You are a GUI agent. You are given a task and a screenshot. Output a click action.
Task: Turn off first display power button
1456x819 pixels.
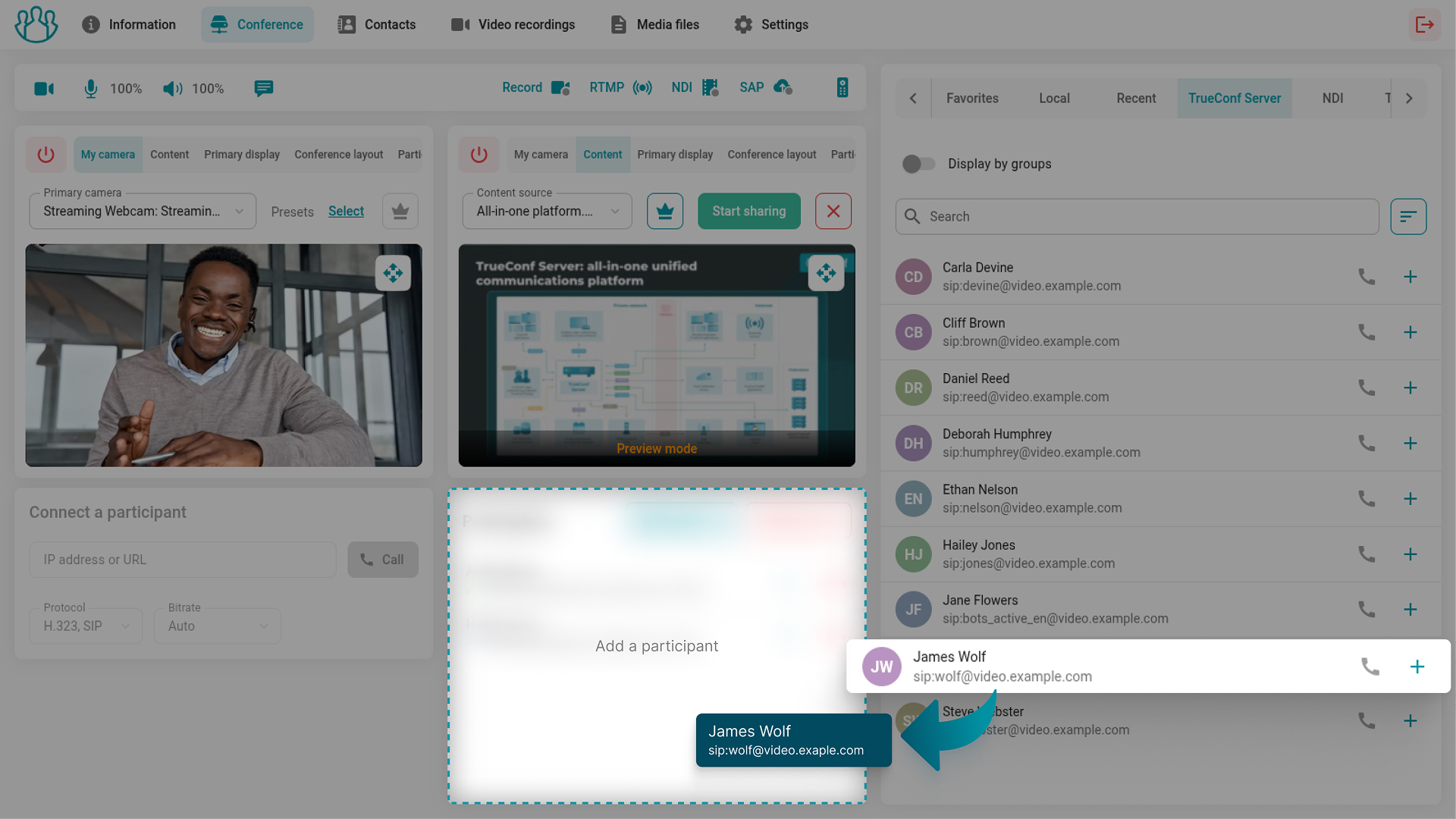tap(46, 155)
